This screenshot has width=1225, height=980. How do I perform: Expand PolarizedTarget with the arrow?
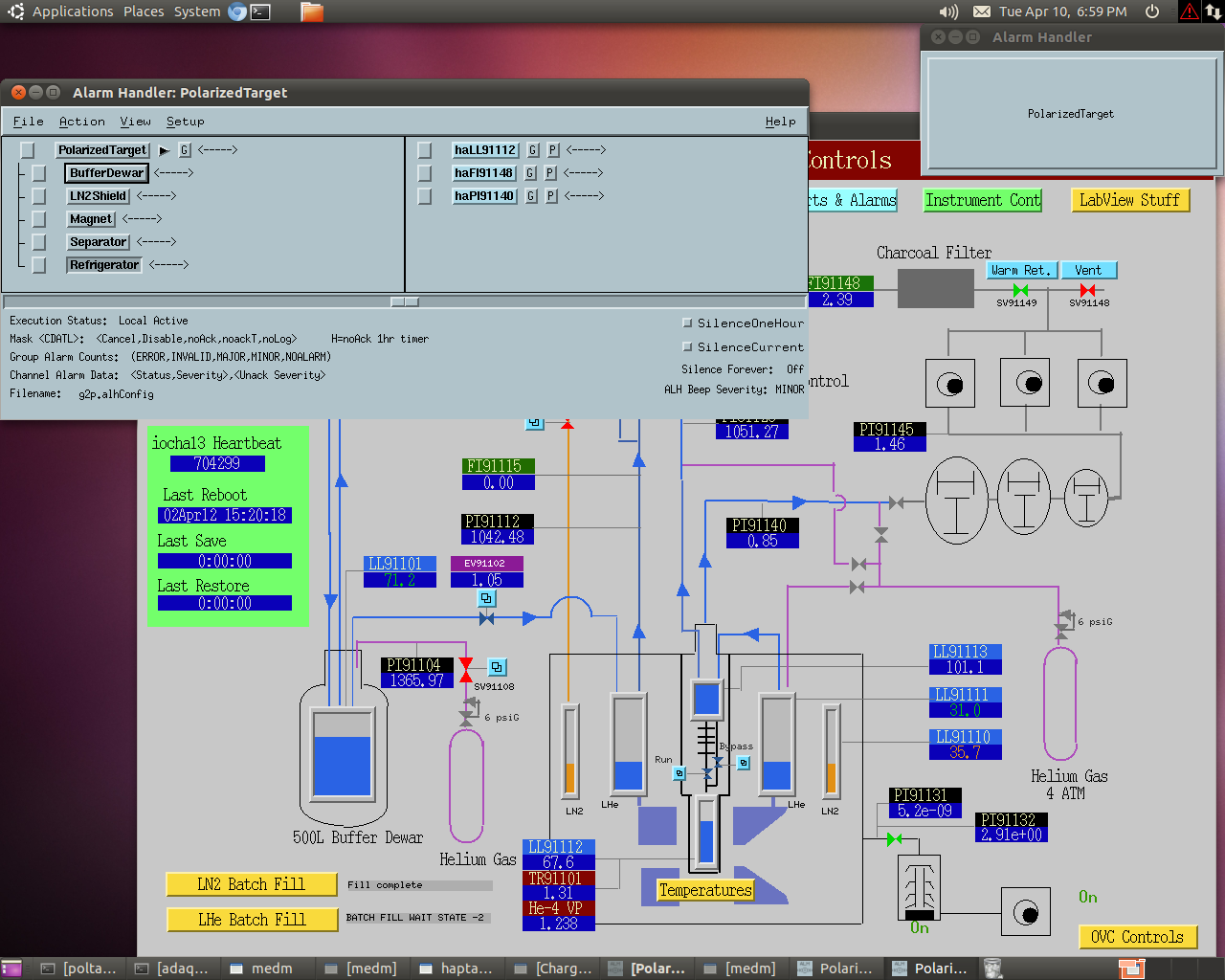pyautogui.click(x=164, y=150)
